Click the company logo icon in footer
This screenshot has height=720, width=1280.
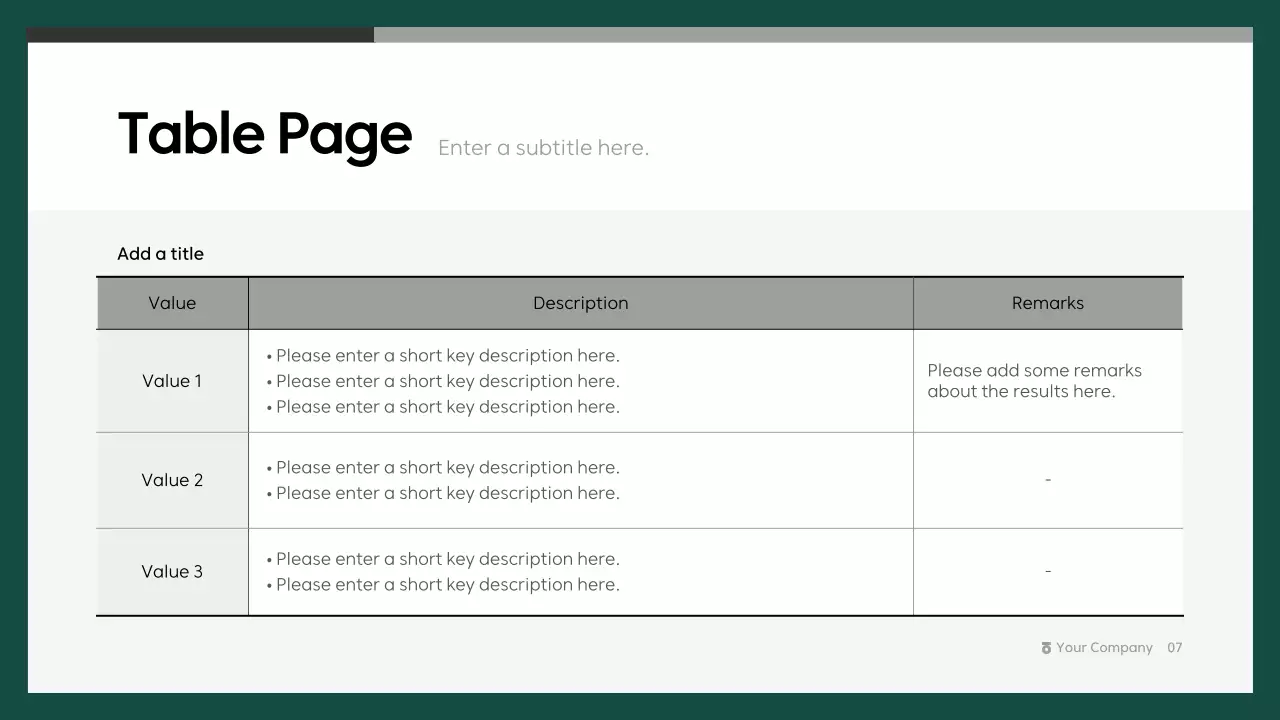(1046, 648)
